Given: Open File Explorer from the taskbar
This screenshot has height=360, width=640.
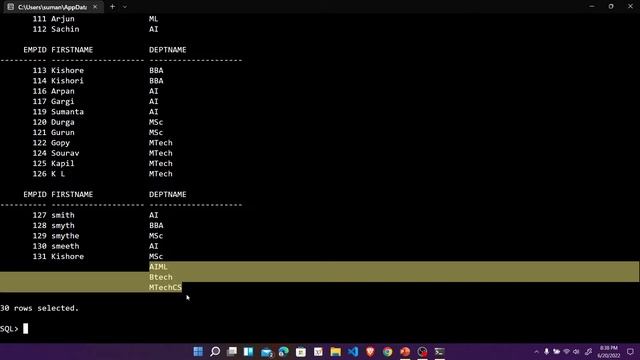Looking at the screenshot, I should [336, 351].
